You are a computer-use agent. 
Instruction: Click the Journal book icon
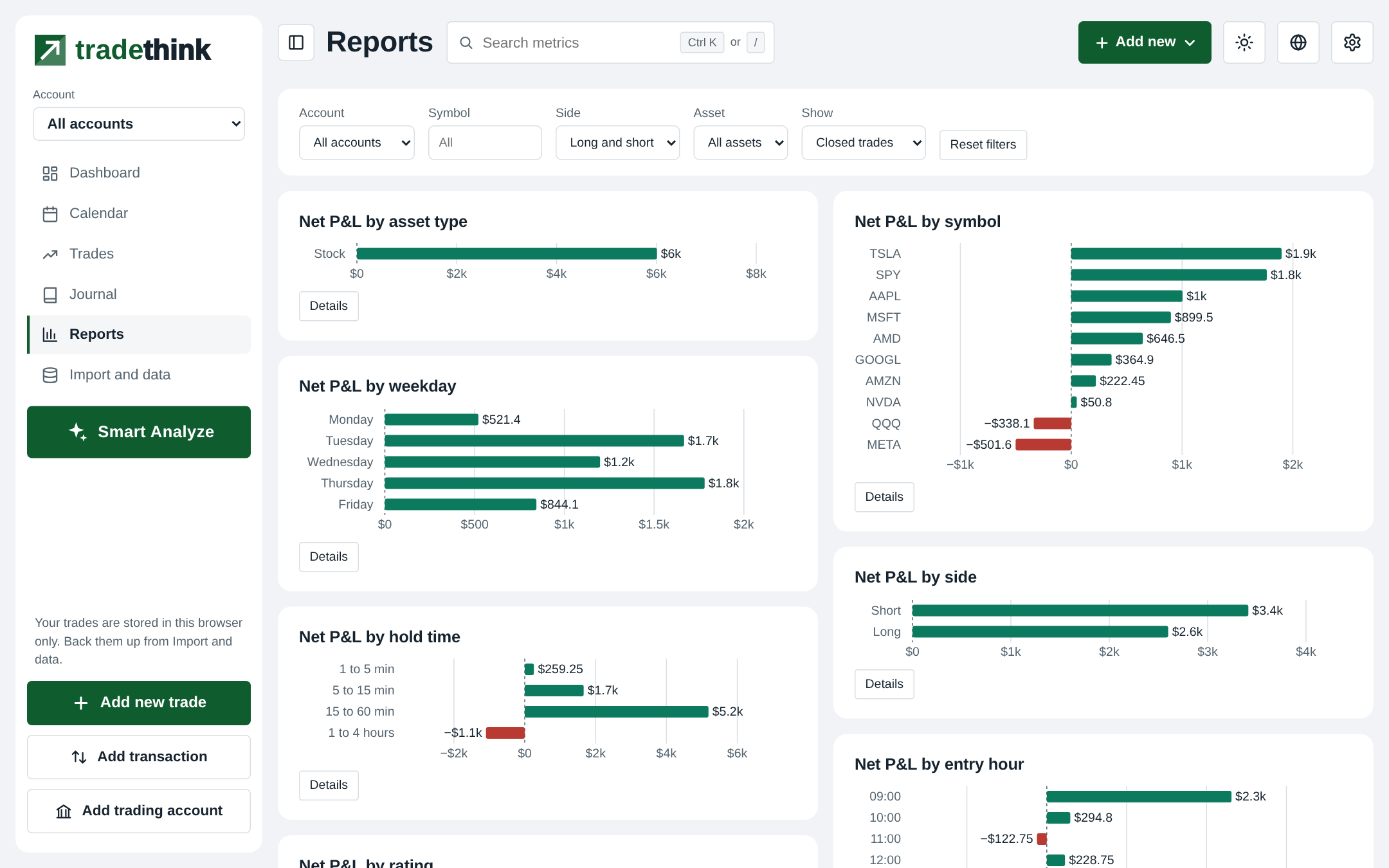[x=50, y=295]
